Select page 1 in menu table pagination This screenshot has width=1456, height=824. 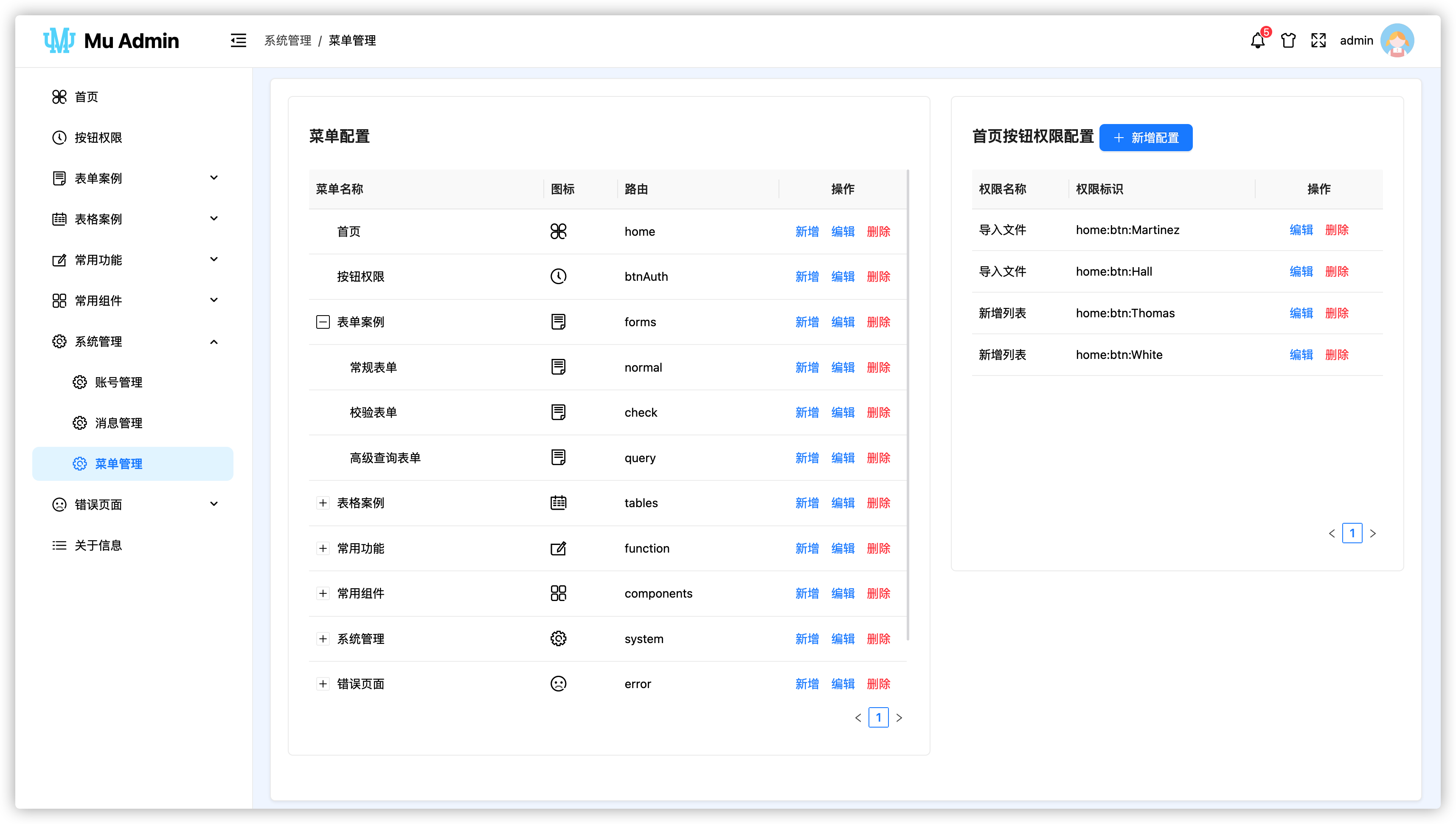[x=878, y=718]
